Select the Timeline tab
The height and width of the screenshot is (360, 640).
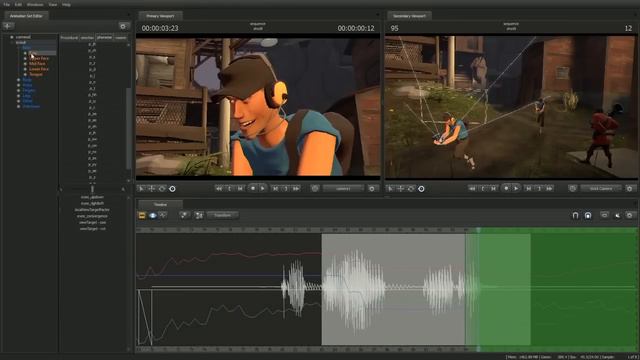click(x=160, y=204)
